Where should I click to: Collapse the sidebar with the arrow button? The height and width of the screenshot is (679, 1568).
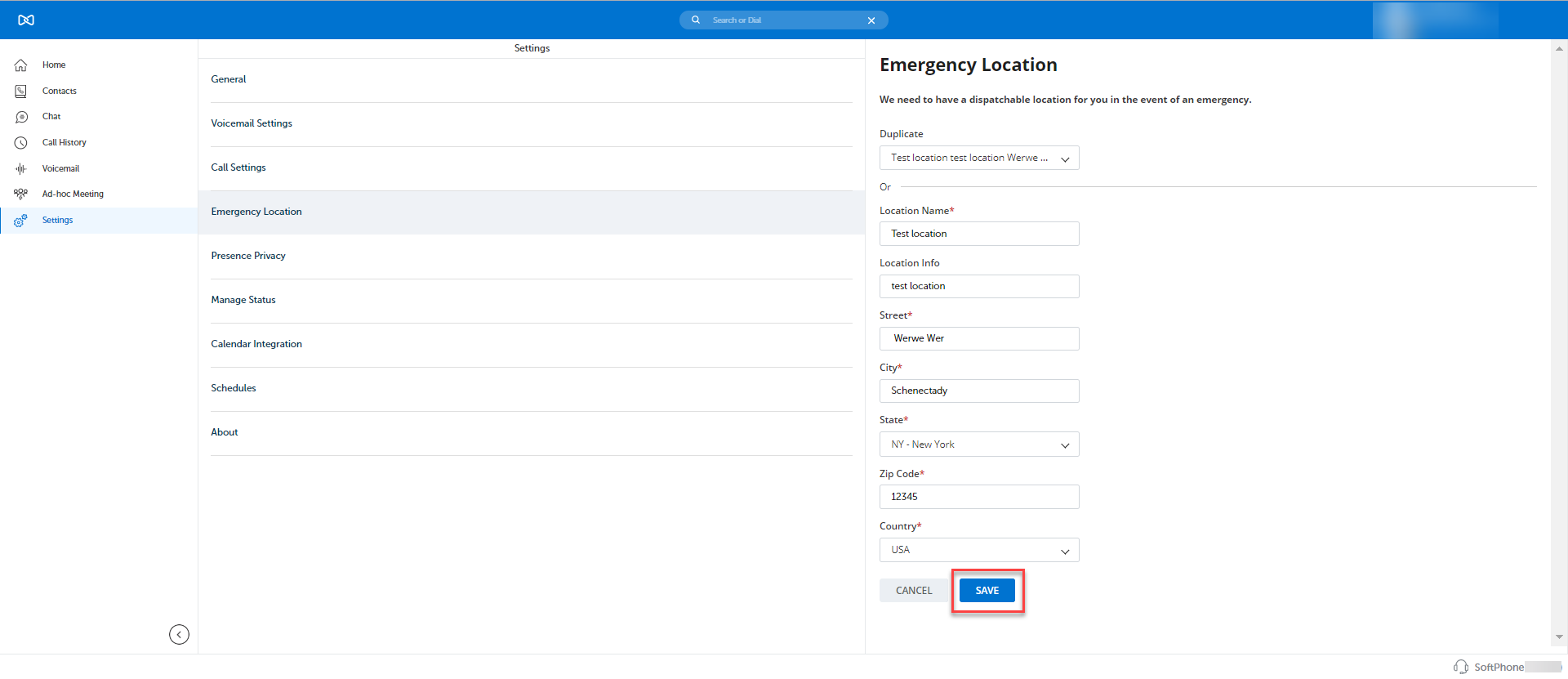point(179,635)
